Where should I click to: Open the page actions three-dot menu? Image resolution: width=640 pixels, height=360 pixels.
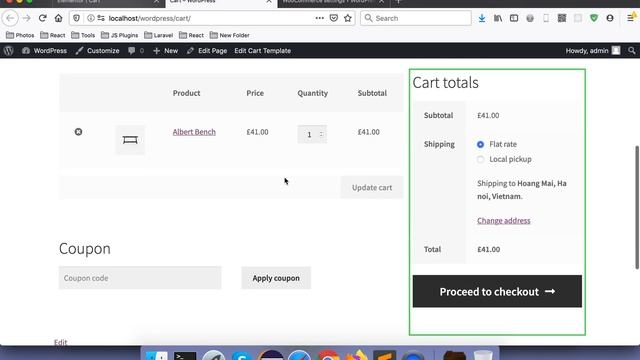pyautogui.click(x=320, y=18)
